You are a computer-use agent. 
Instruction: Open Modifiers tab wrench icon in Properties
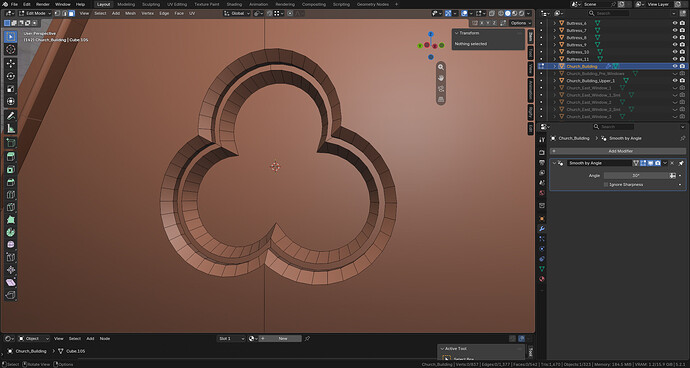pyautogui.click(x=542, y=228)
